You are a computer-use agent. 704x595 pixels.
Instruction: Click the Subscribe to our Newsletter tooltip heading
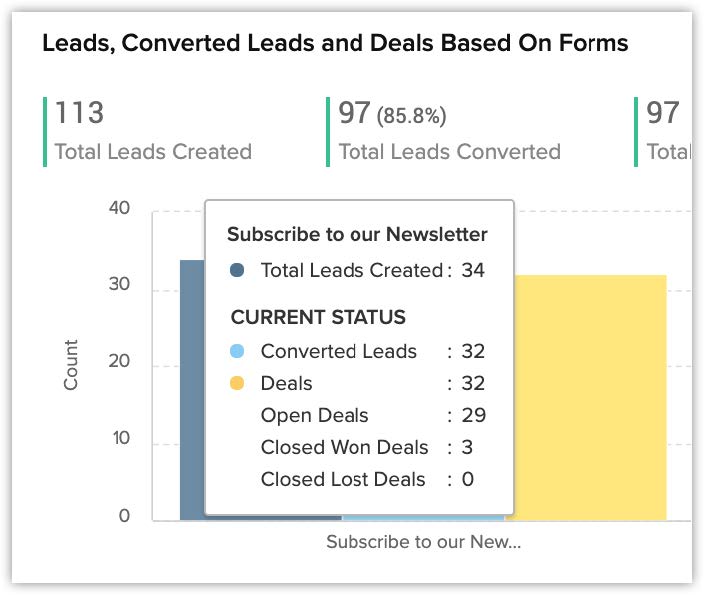click(x=357, y=235)
